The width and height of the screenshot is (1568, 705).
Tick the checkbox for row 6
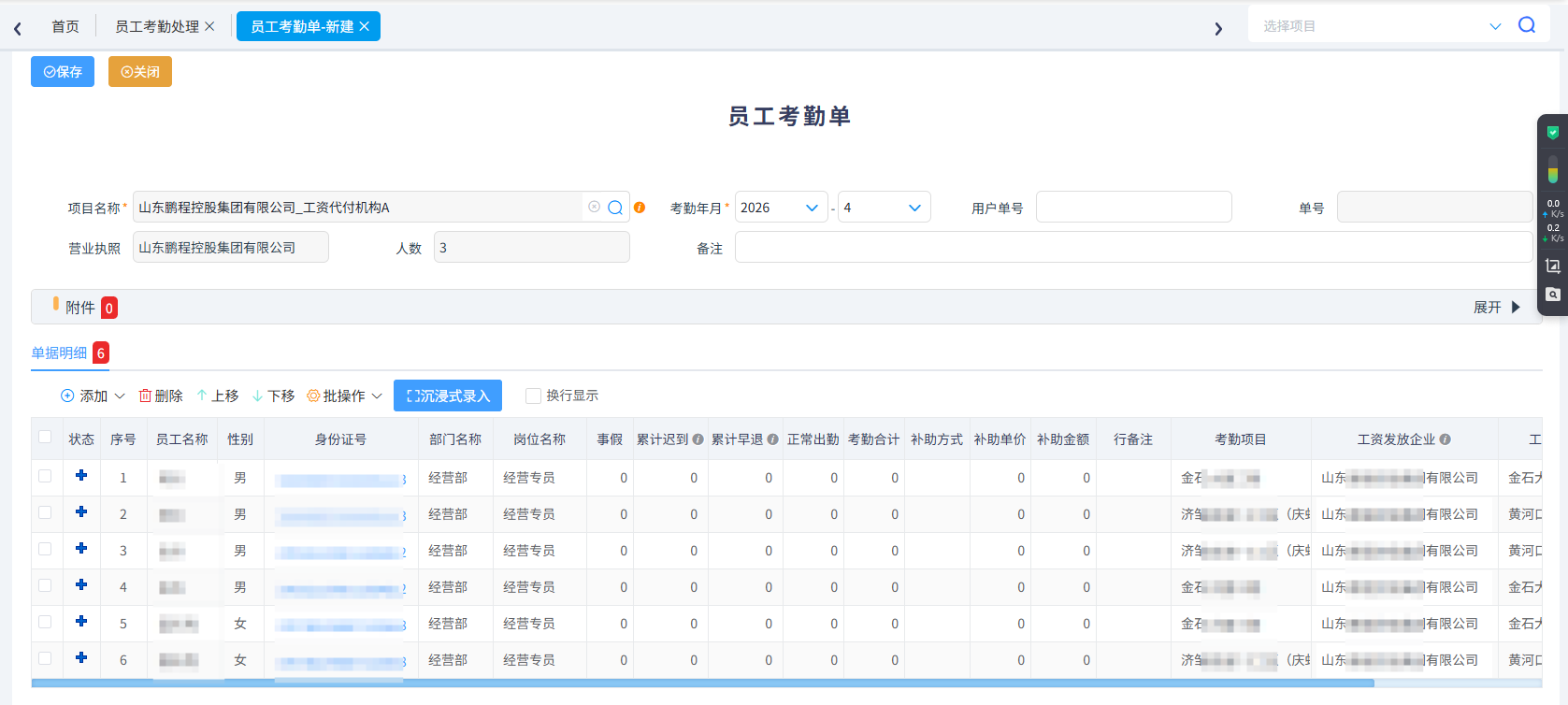[x=45, y=658]
